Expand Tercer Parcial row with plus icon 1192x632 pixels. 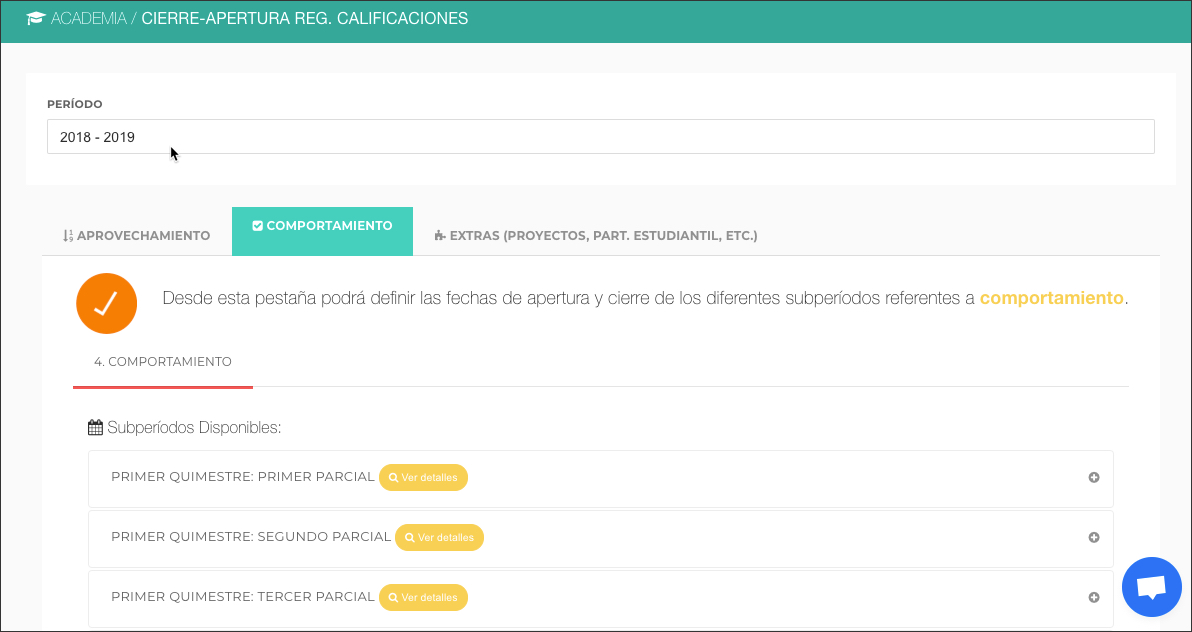click(1094, 598)
